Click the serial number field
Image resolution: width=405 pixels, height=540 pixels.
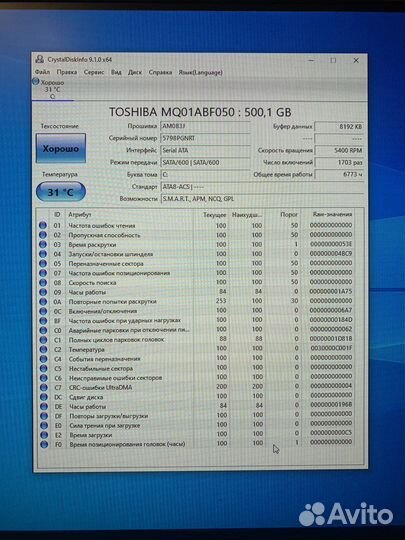[x=205, y=138]
